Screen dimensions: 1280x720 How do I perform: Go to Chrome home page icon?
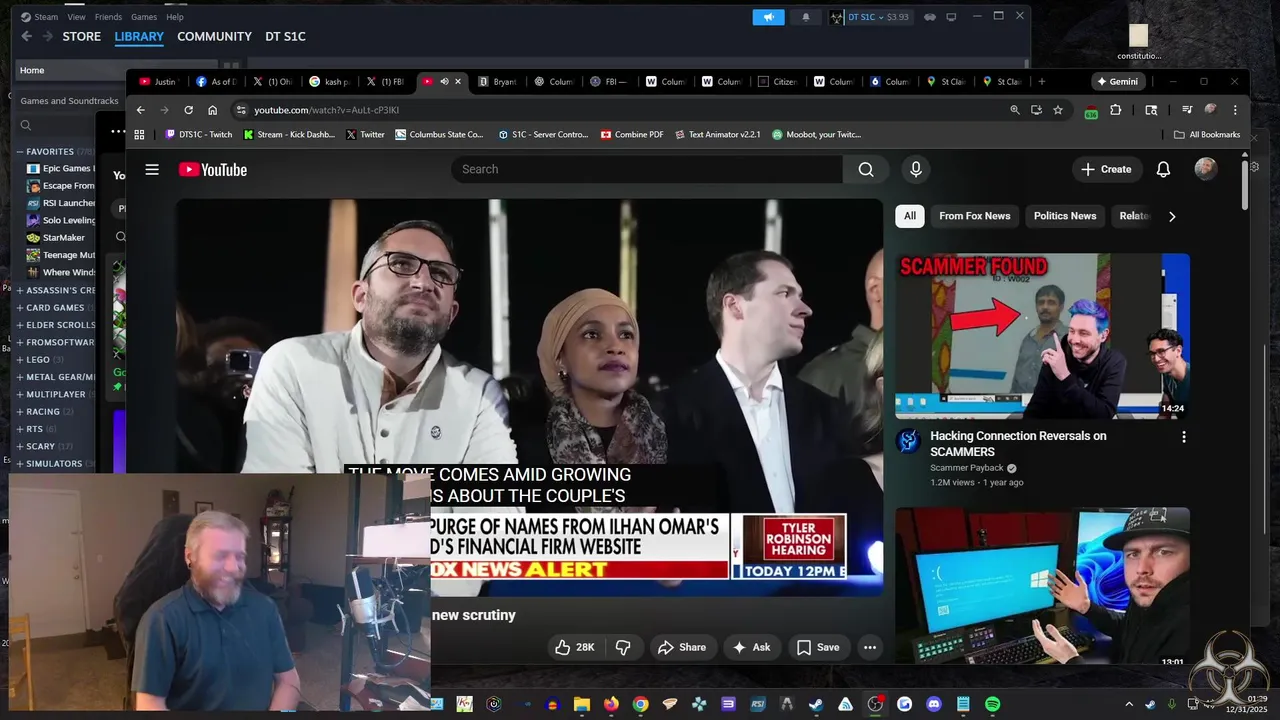click(x=212, y=110)
